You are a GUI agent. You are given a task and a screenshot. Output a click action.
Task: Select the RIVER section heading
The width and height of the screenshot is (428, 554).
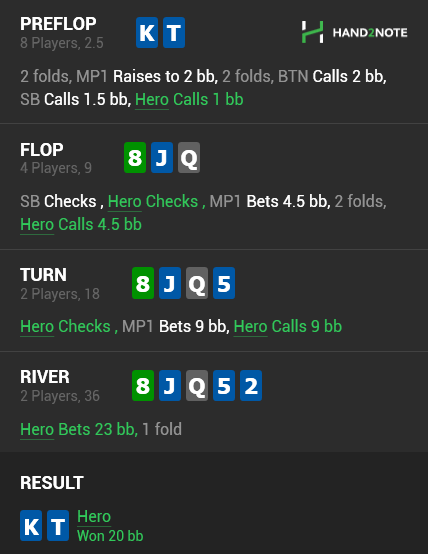pyautogui.click(x=45, y=377)
